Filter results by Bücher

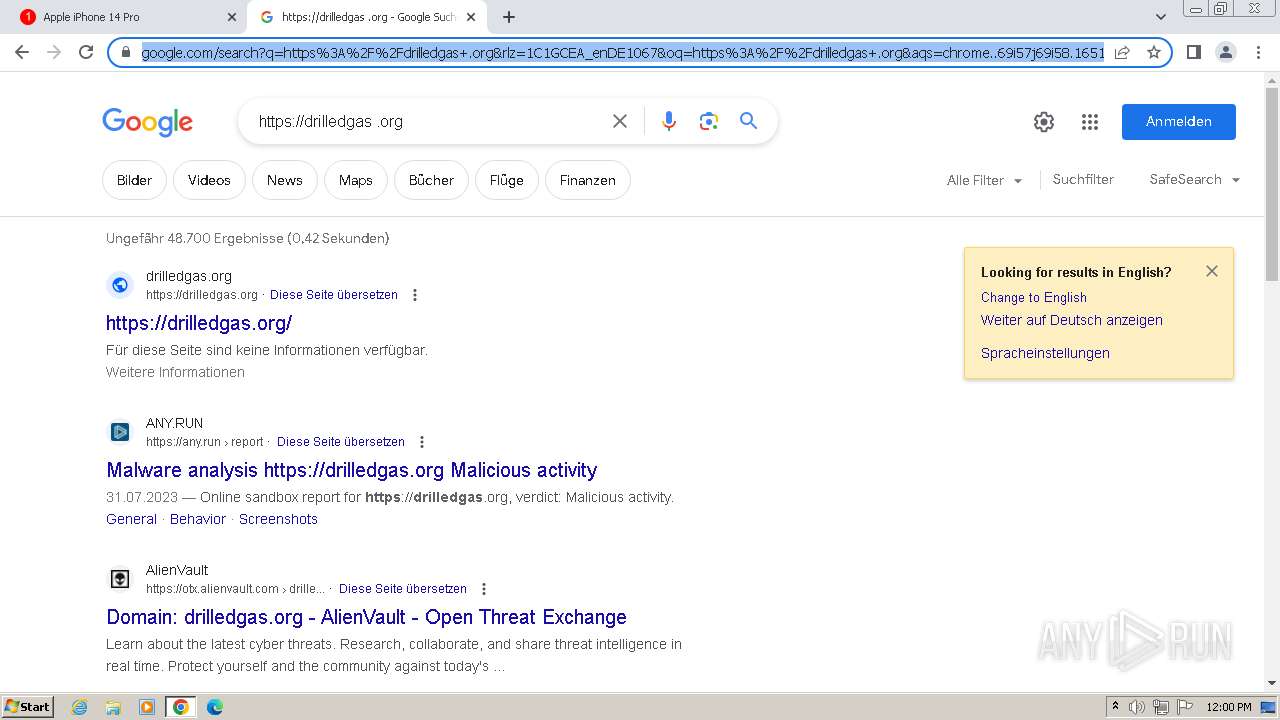pos(431,180)
